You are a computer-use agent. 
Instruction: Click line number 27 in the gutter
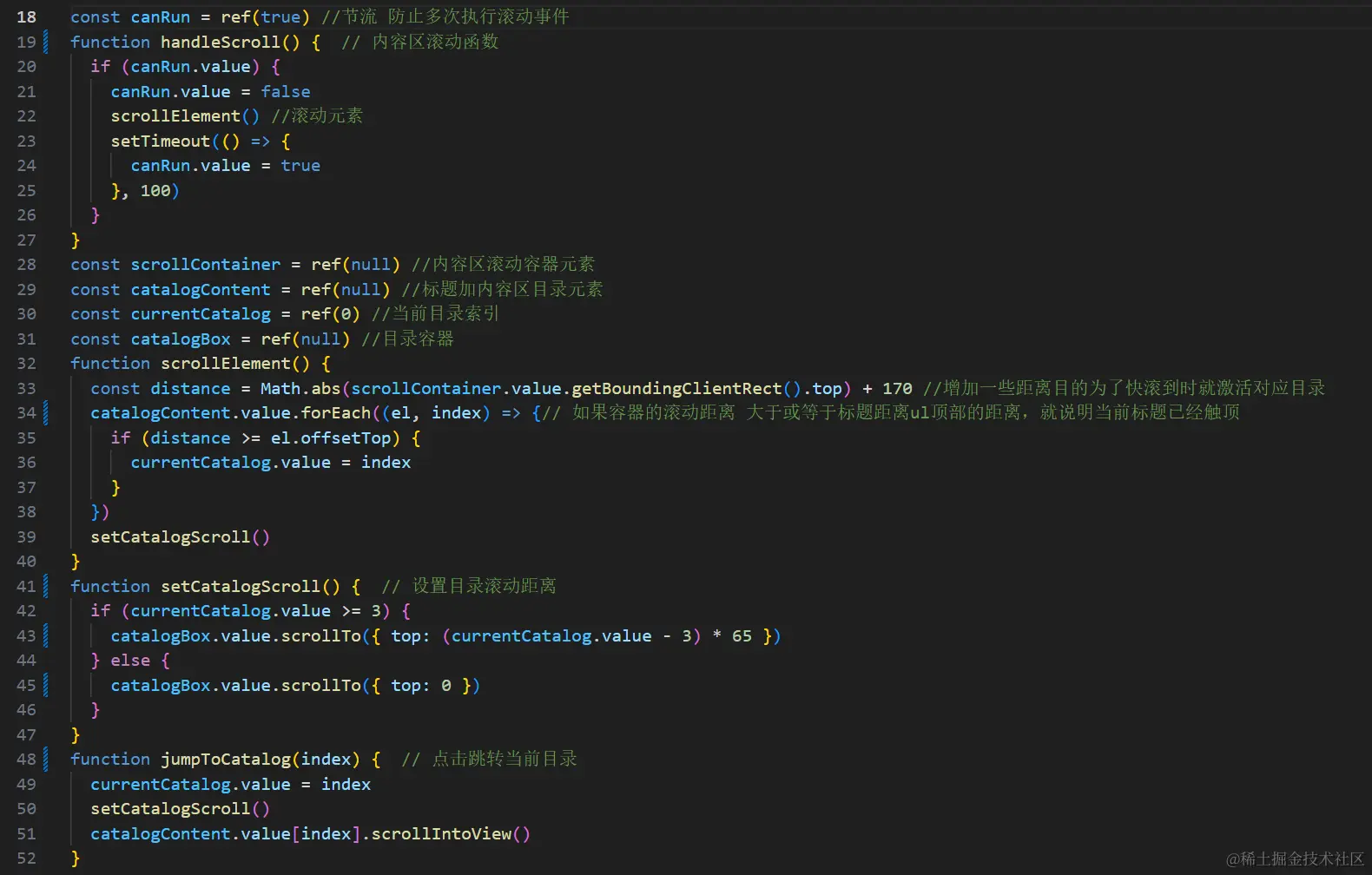click(x=27, y=240)
